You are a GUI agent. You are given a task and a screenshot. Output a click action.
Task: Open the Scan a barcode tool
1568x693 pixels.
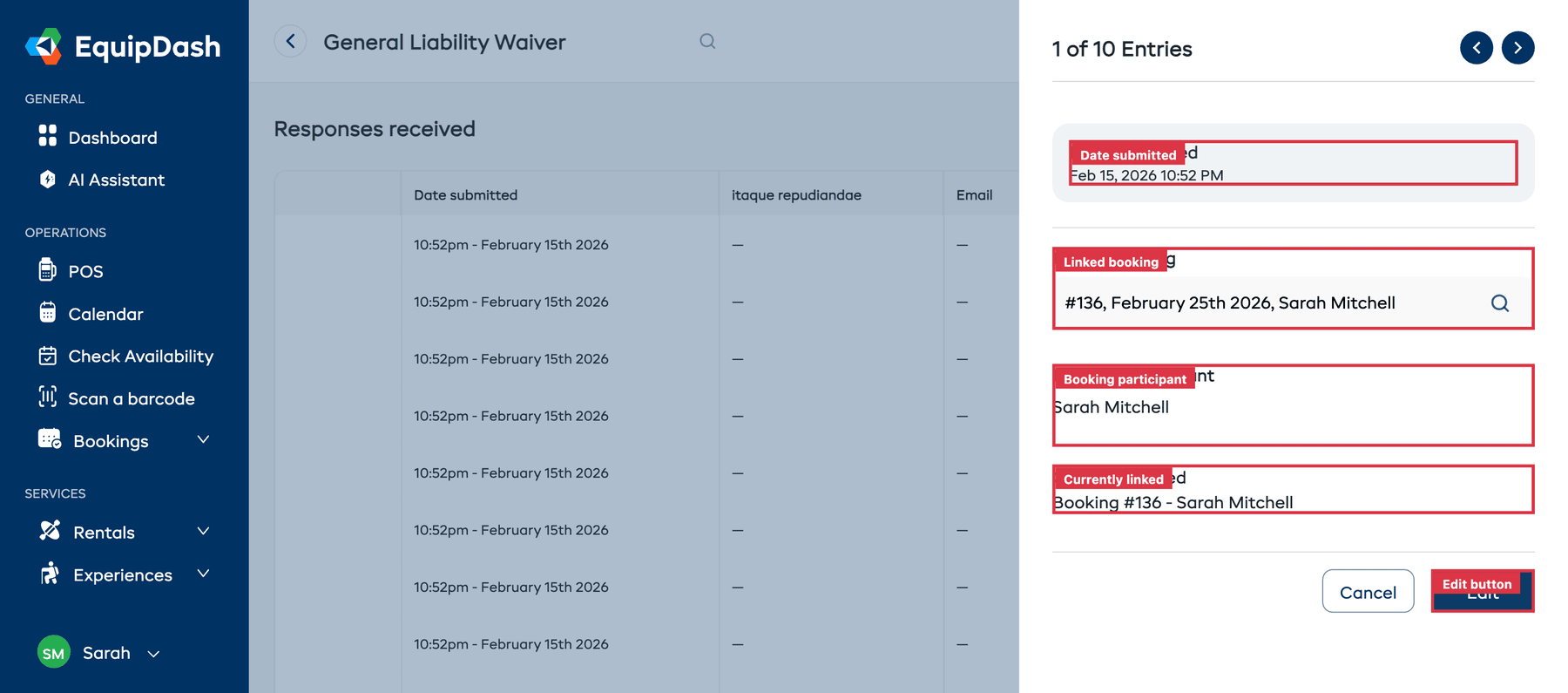pos(131,398)
